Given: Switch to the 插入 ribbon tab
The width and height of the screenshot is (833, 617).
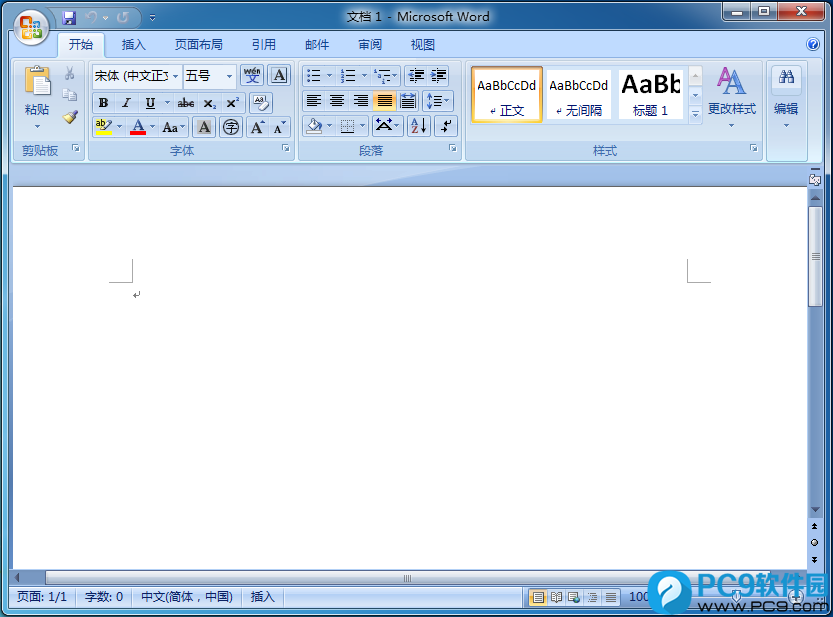Looking at the screenshot, I should (133, 45).
